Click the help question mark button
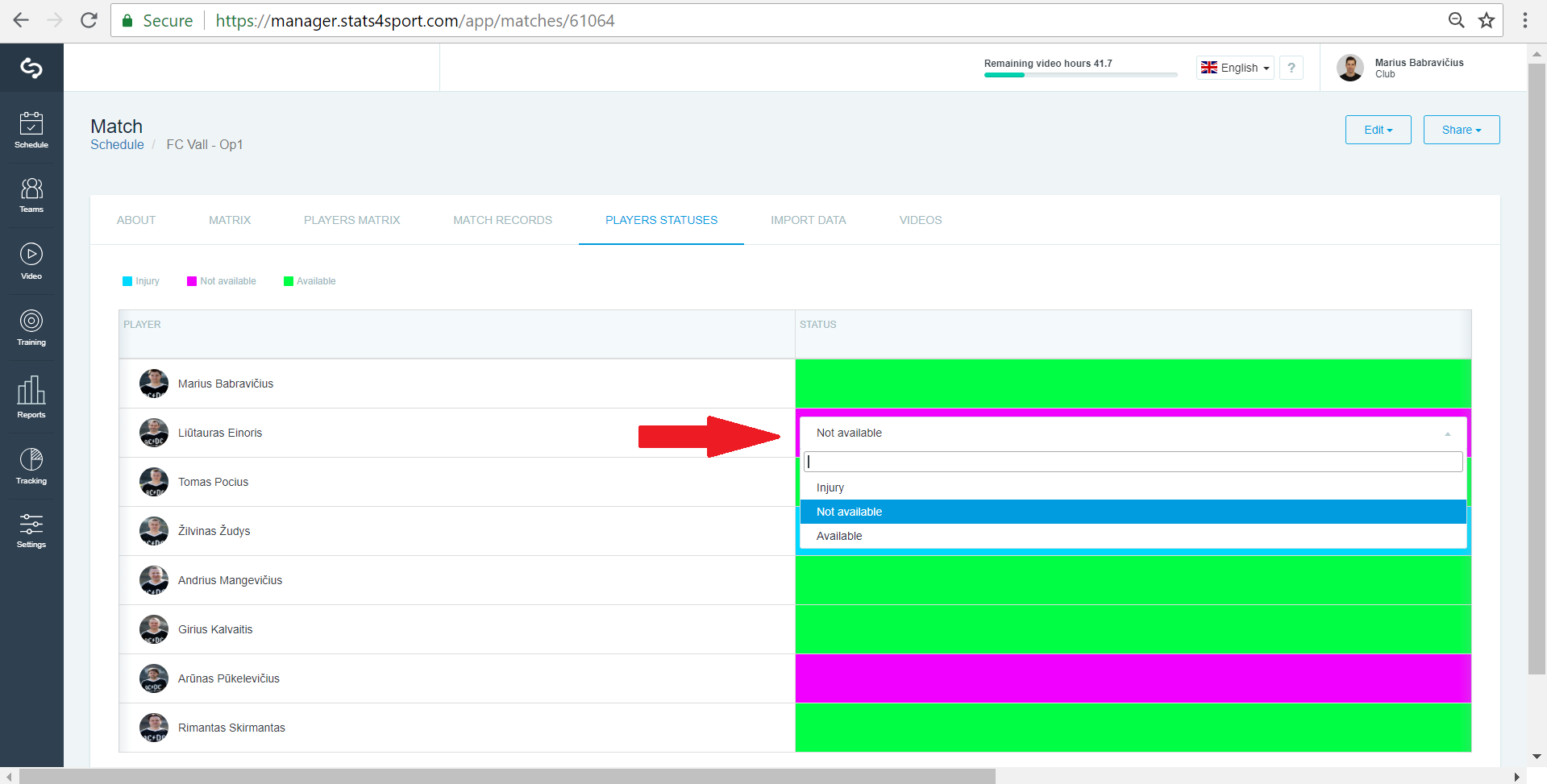Viewport: 1547px width, 784px height. [1291, 68]
